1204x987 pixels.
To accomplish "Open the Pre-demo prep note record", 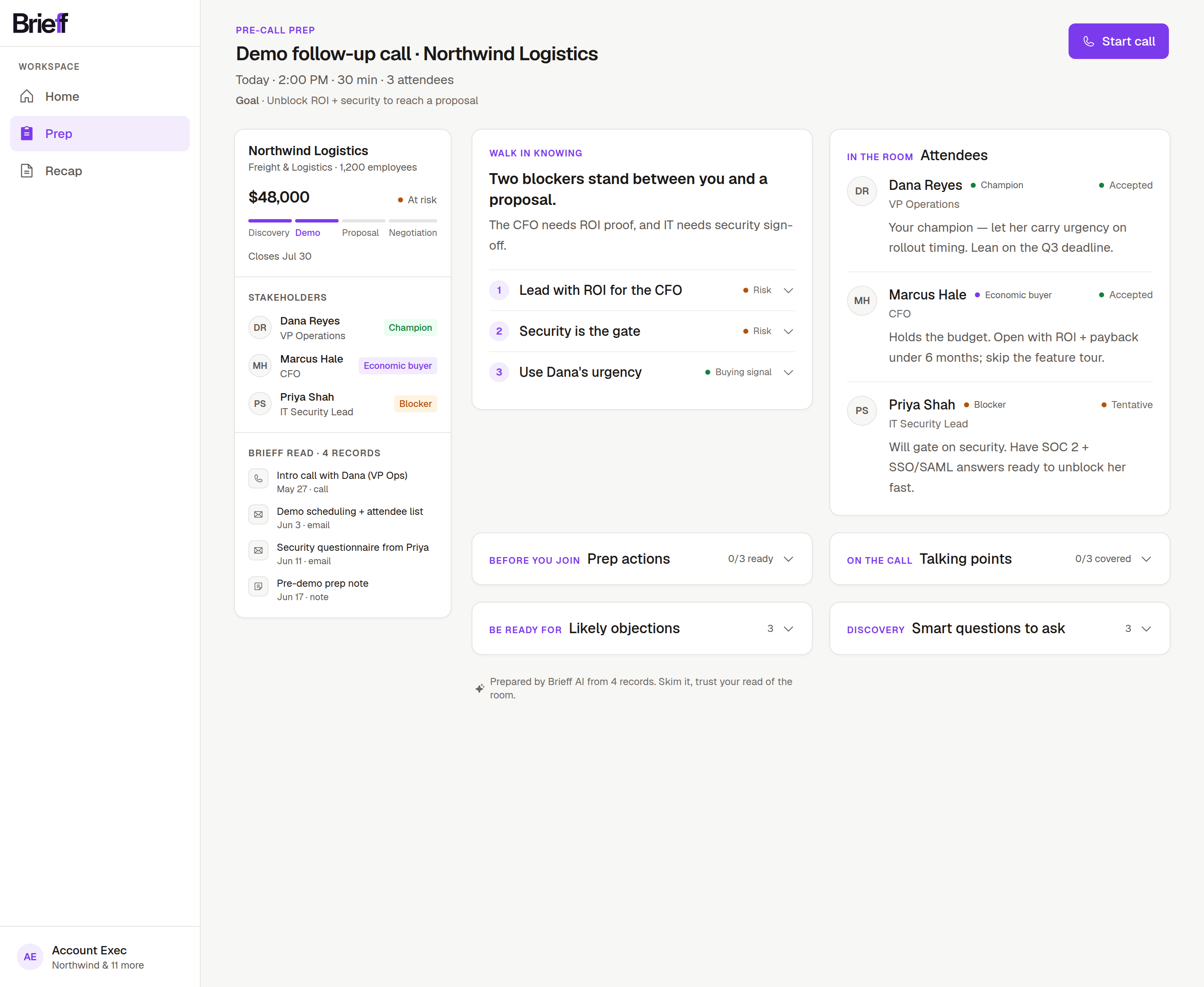I will pyautogui.click(x=343, y=589).
